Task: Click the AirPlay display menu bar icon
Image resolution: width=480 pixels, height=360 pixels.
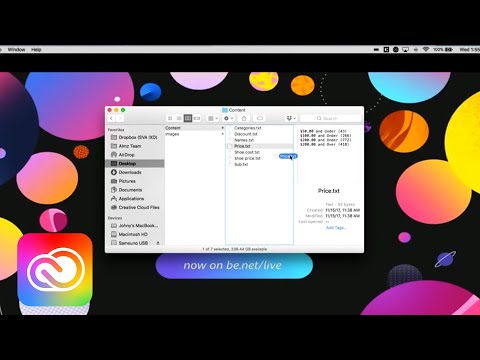Action: tap(405, 49)
